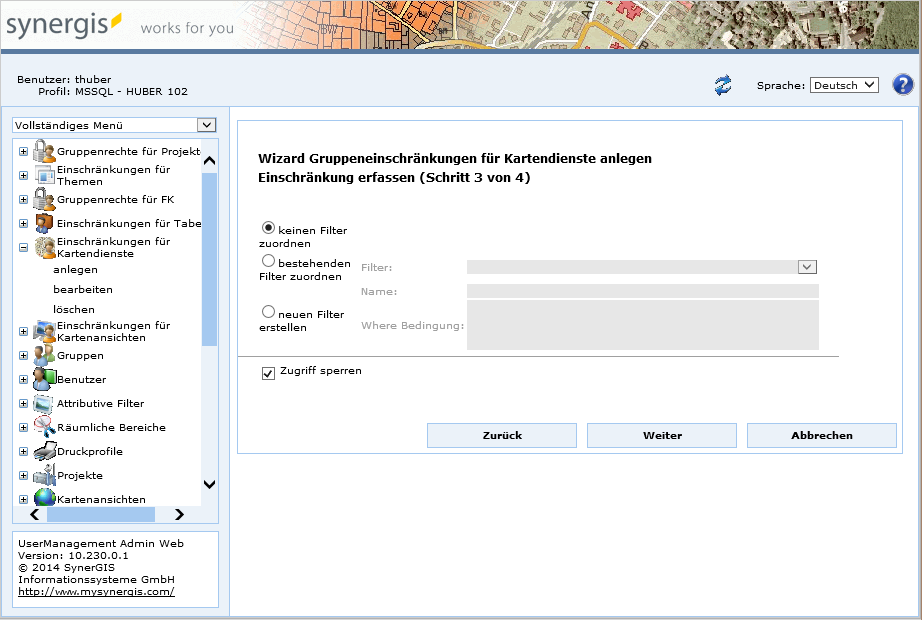Open the Sprache language dropdown
The image size is (922, 620).
(x=844, y=85)
